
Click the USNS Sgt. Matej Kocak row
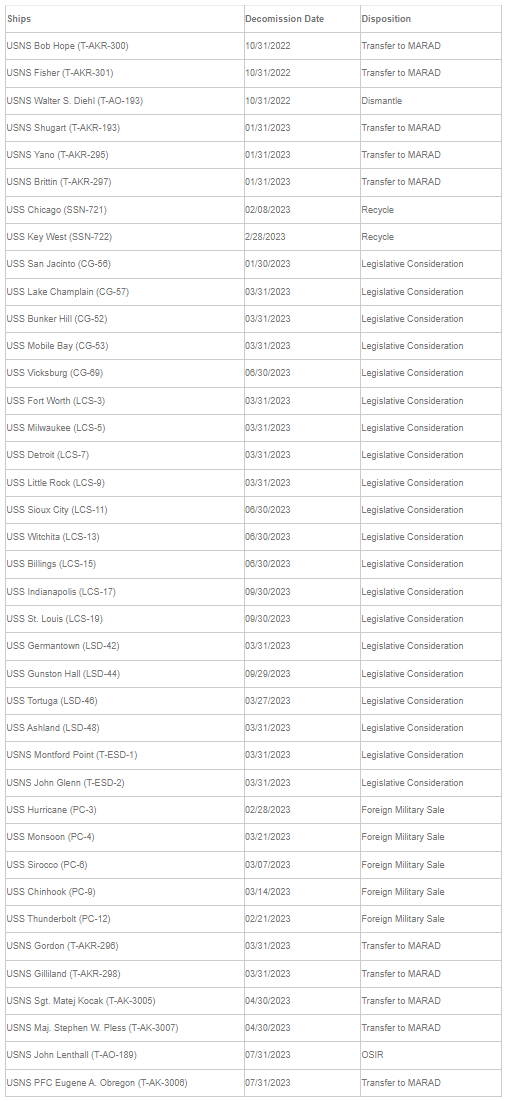click(254, 1001)
